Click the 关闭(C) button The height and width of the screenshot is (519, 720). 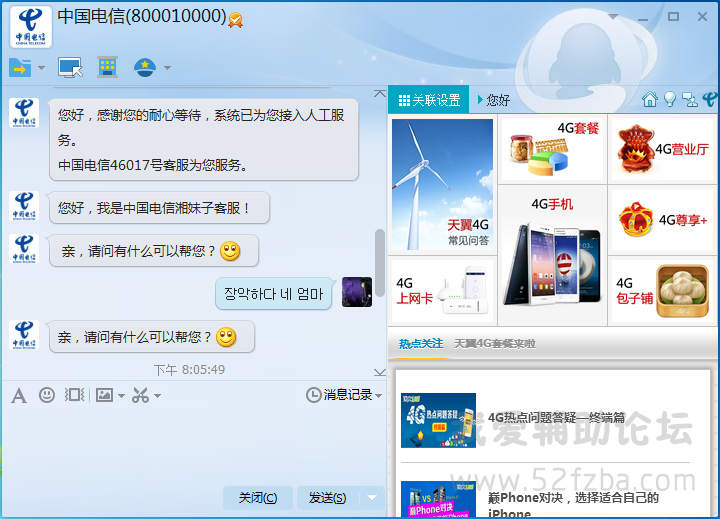pyautogui.click(x=258, y=498)
